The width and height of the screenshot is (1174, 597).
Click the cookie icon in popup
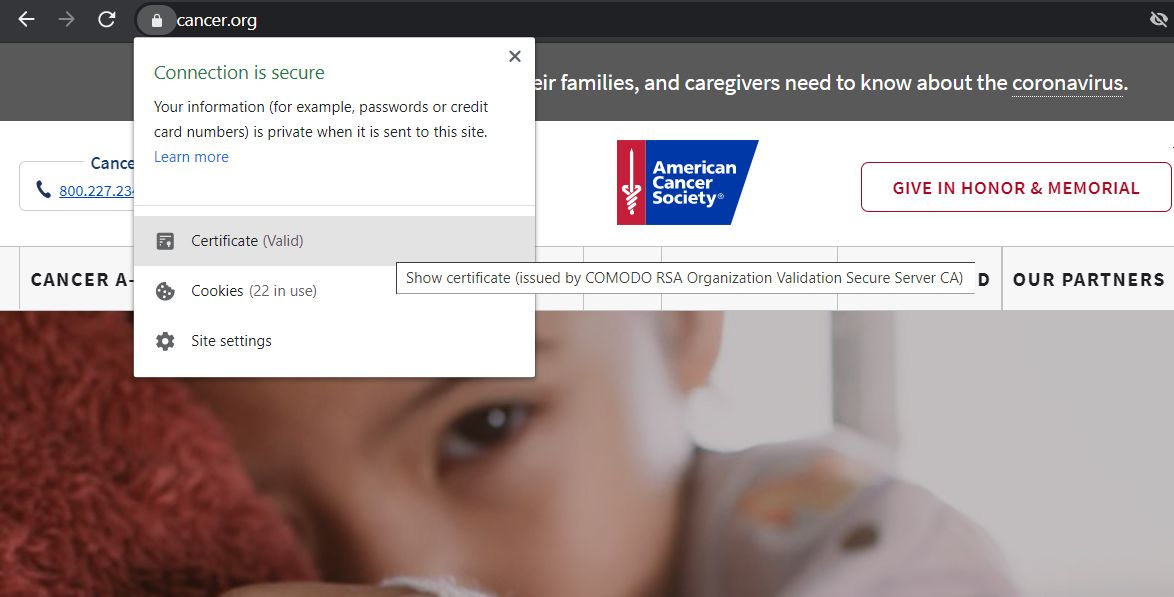point(165,291)
